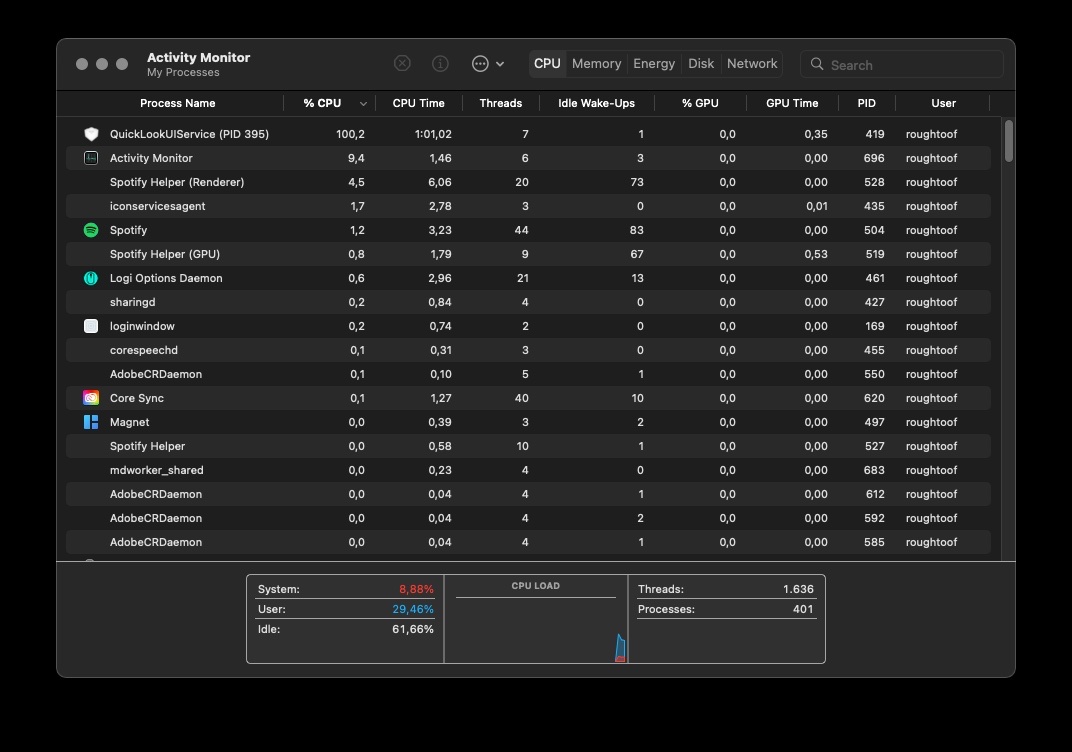This screenshot has height=752, width=1072.
Task: Sort by the Idle Wake-Ups column header
Action: pos(596,103)
